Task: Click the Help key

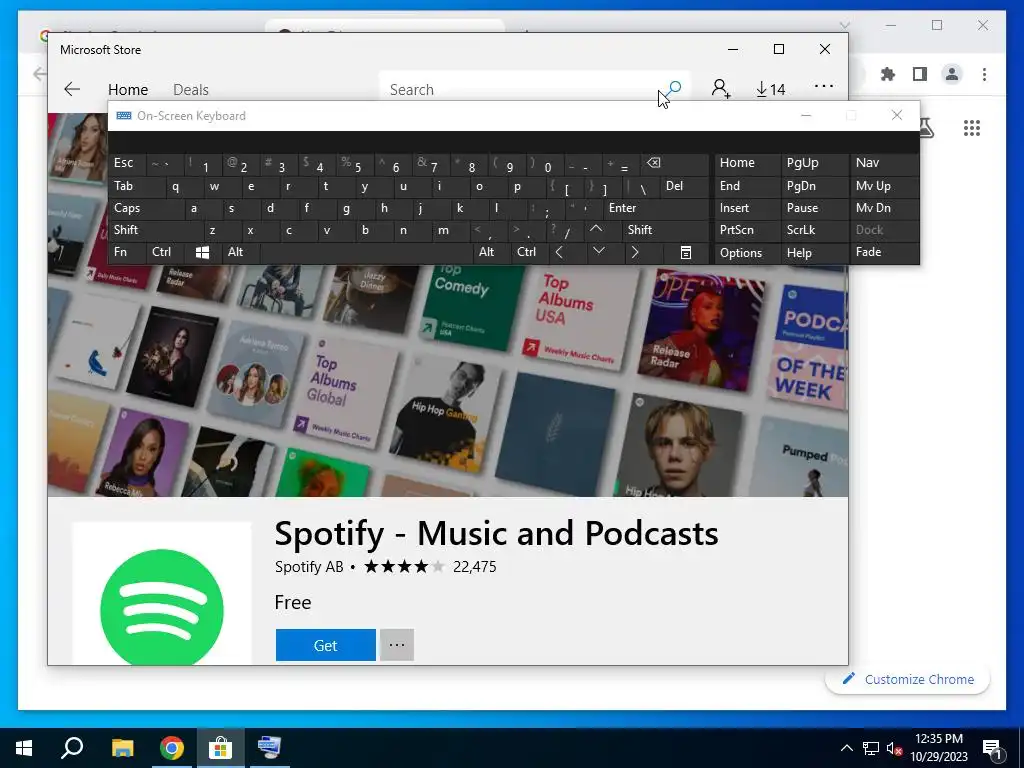Action: (x=815, y=253)
